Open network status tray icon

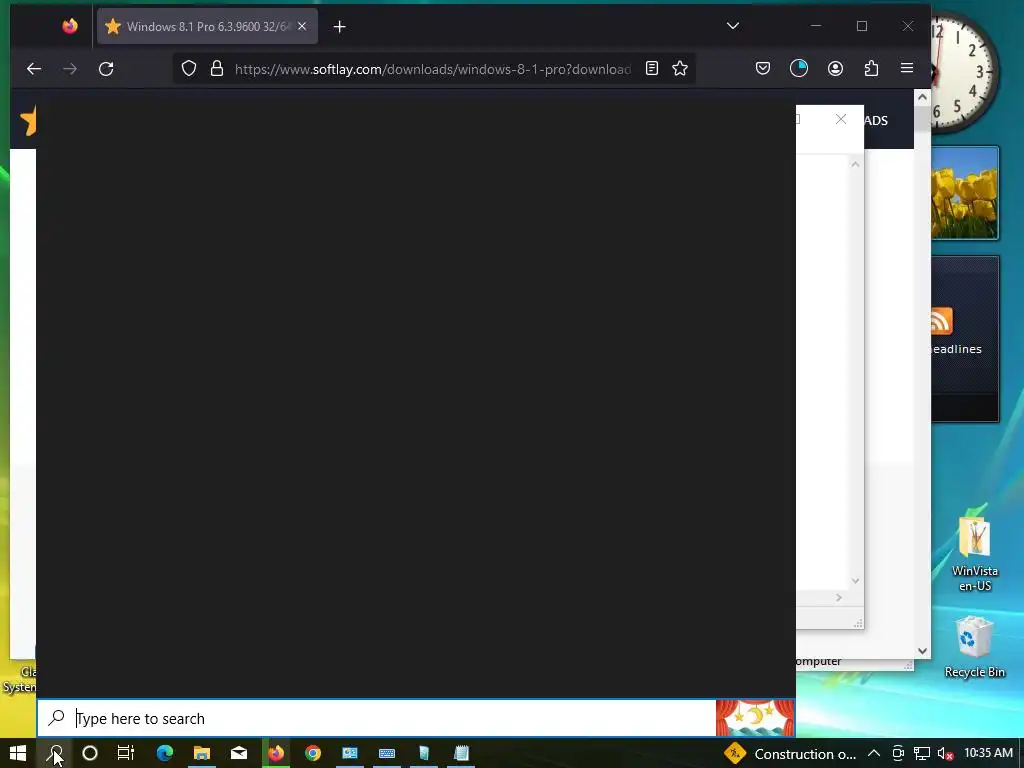pos(921,754)
